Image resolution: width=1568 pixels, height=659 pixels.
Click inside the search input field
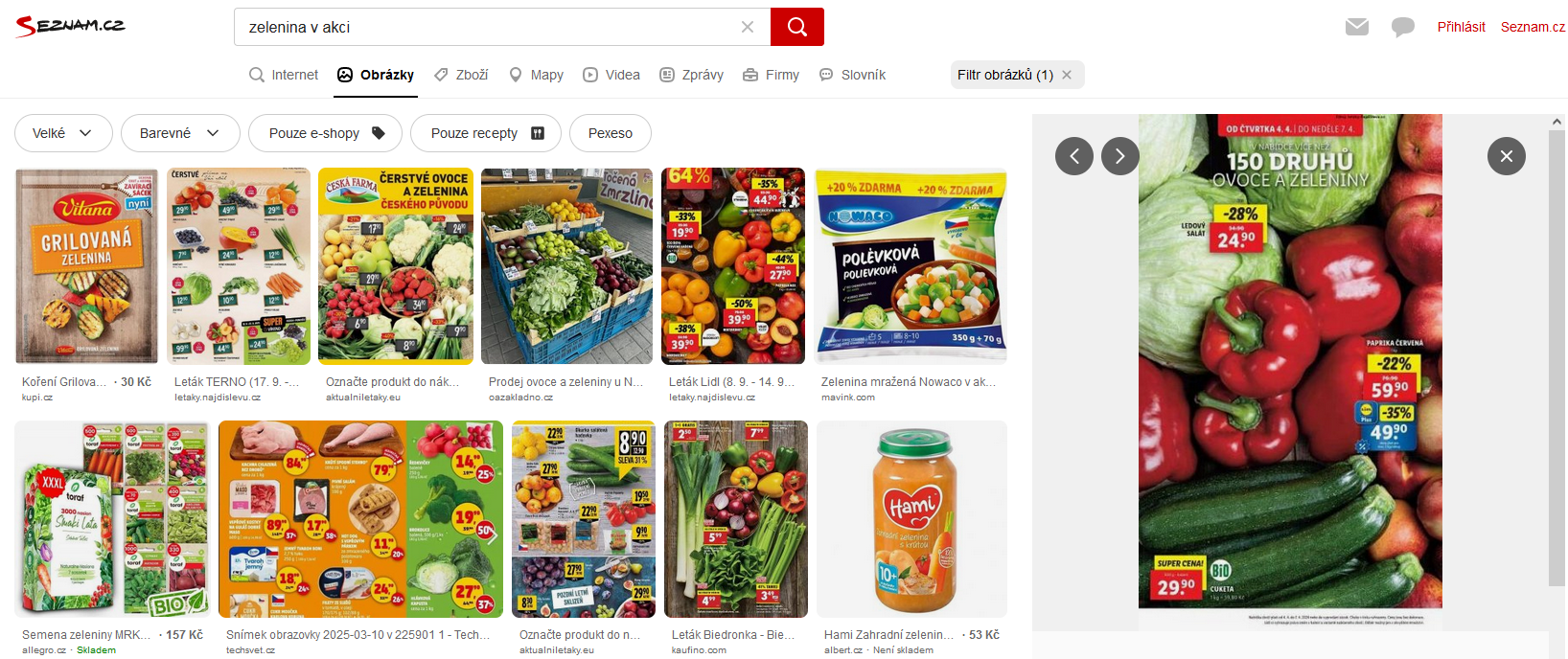coord(489,27)
